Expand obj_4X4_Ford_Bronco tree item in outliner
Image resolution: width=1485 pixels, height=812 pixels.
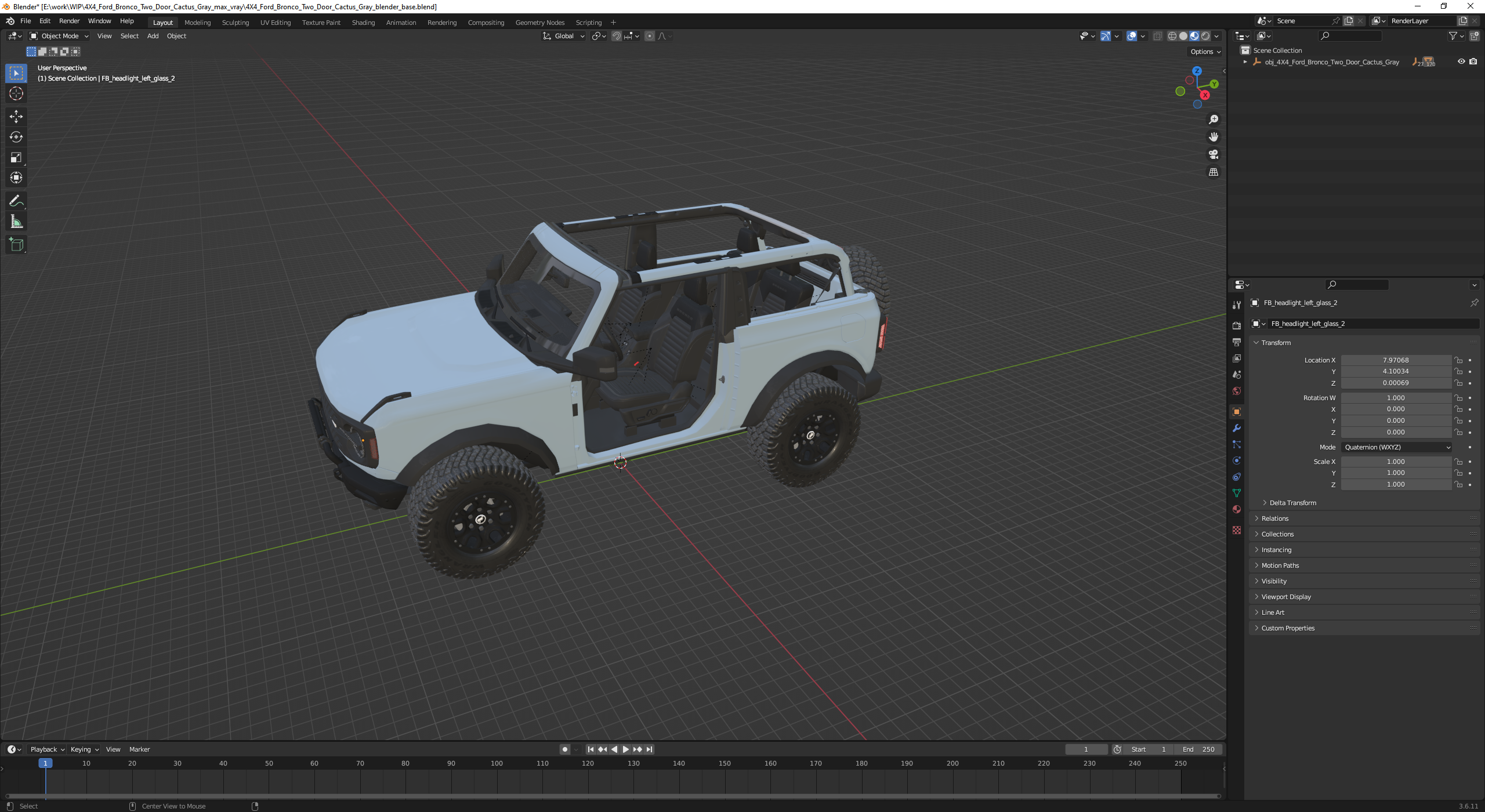point(1245,62)
